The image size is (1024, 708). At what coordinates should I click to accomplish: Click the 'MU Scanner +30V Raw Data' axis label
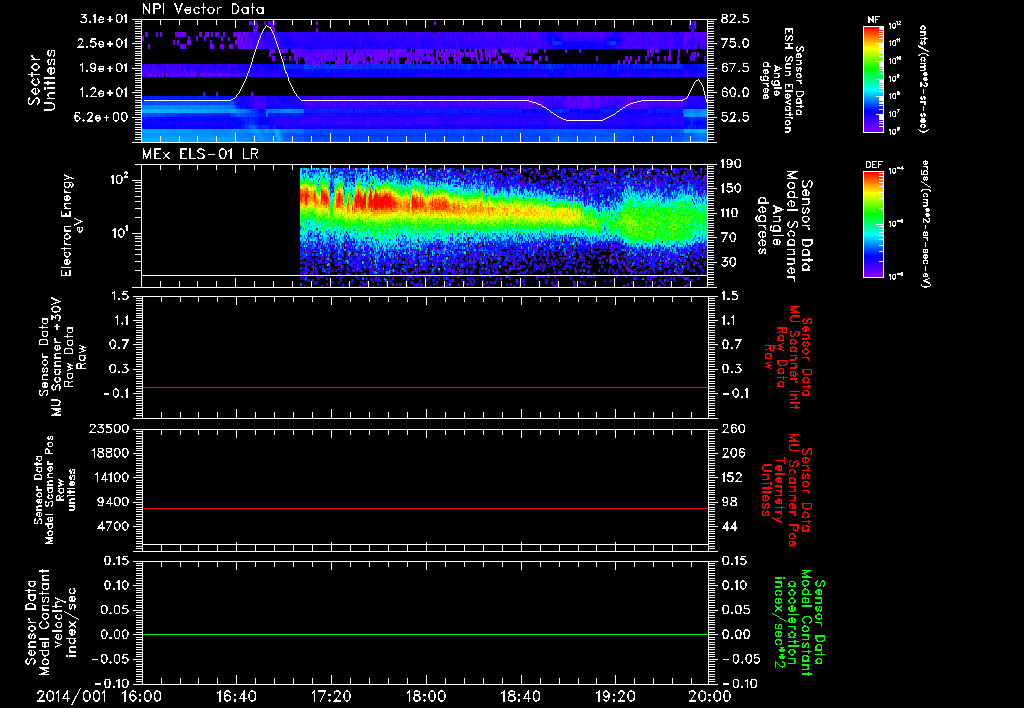[x=61, y=357]
